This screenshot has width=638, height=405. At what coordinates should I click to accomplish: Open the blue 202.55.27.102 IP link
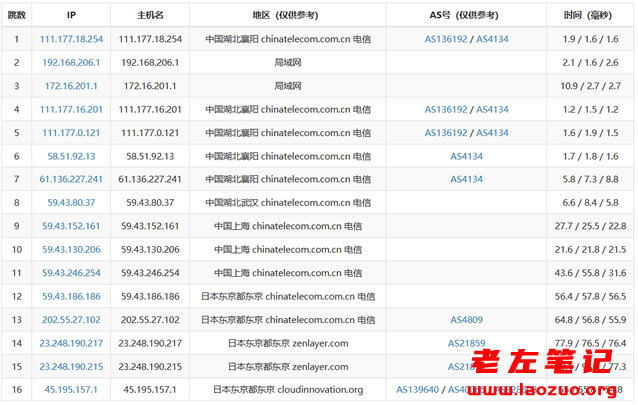[71, 320]
